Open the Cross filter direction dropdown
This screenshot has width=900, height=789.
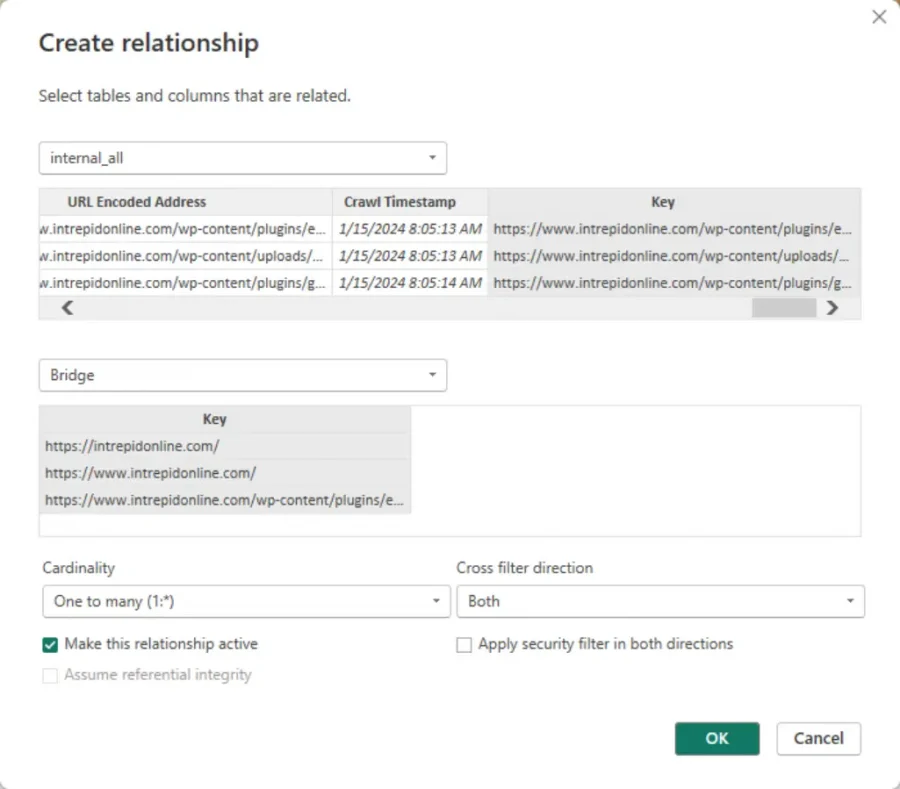[x=661, y=601]
